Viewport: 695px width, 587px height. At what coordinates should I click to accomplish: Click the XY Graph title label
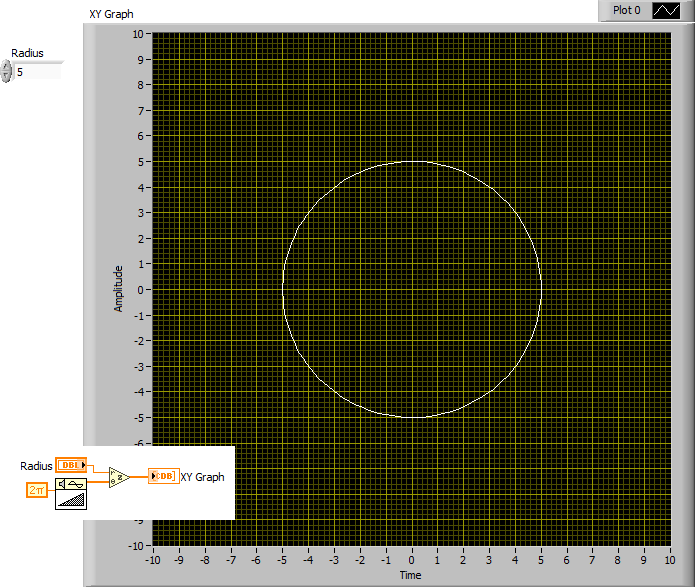click(x=111, y=14)
